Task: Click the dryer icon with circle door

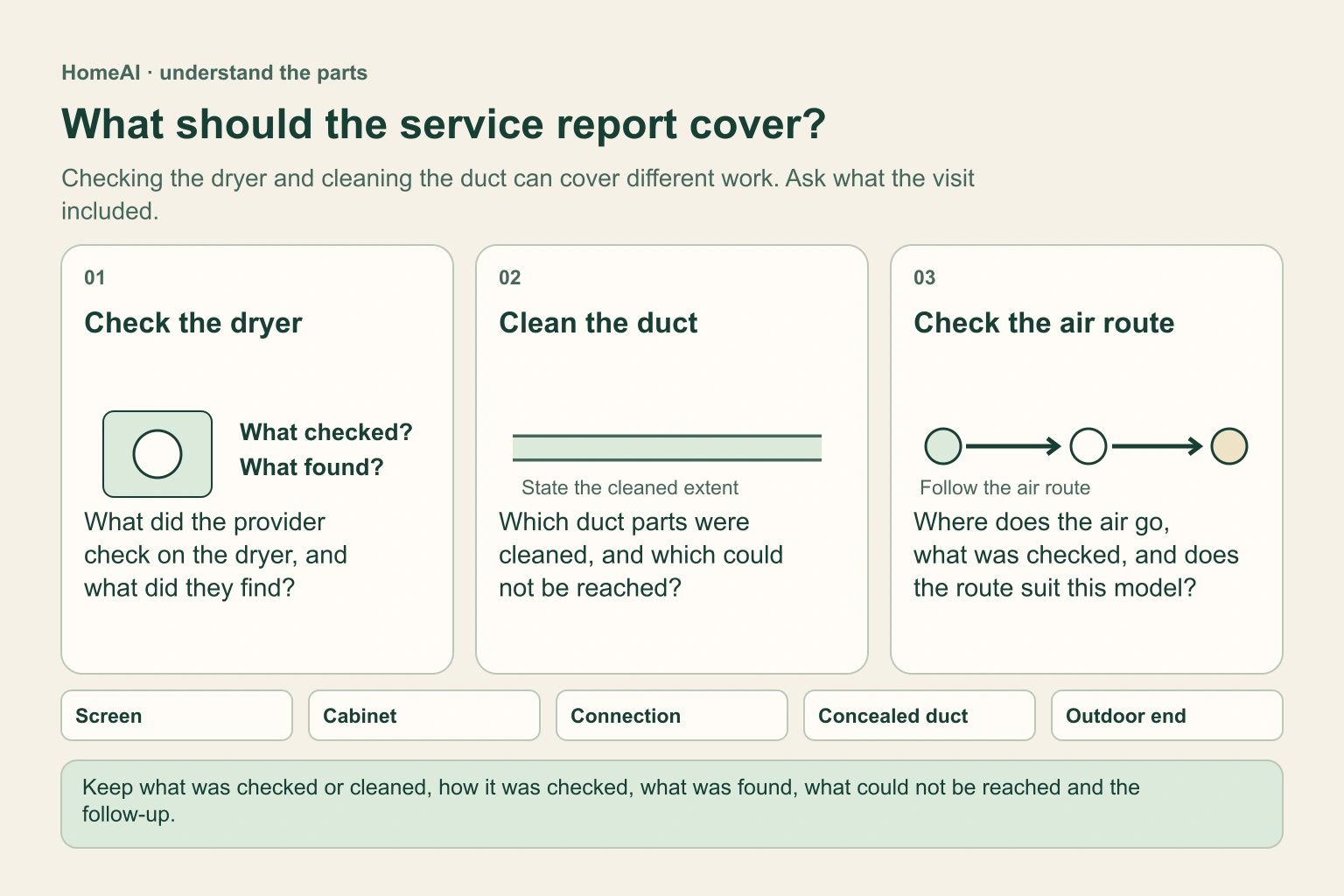Action: pos(157,454)
